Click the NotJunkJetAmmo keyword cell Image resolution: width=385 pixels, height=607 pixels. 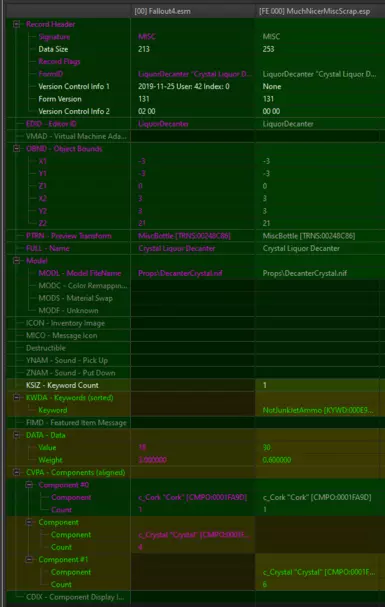(318, 410)
